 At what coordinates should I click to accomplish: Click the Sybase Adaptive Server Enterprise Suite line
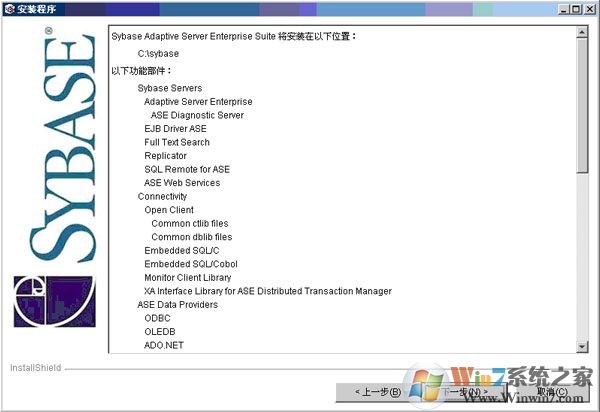point(234,36)
